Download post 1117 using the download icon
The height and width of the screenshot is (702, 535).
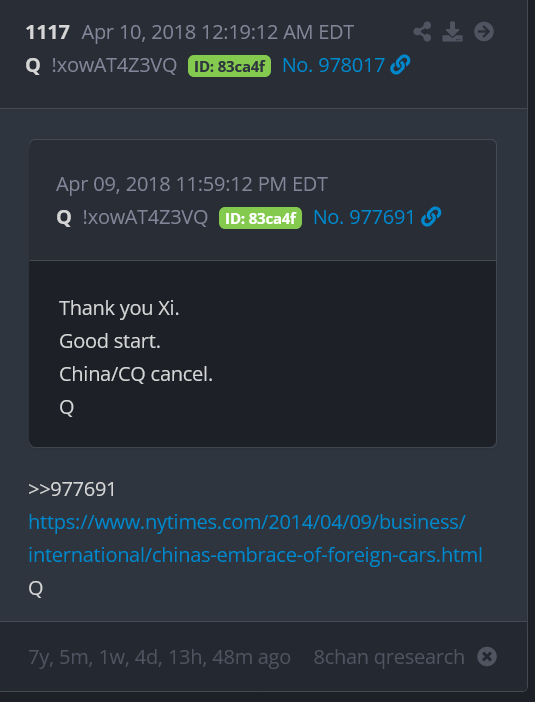tap(453, 32)
